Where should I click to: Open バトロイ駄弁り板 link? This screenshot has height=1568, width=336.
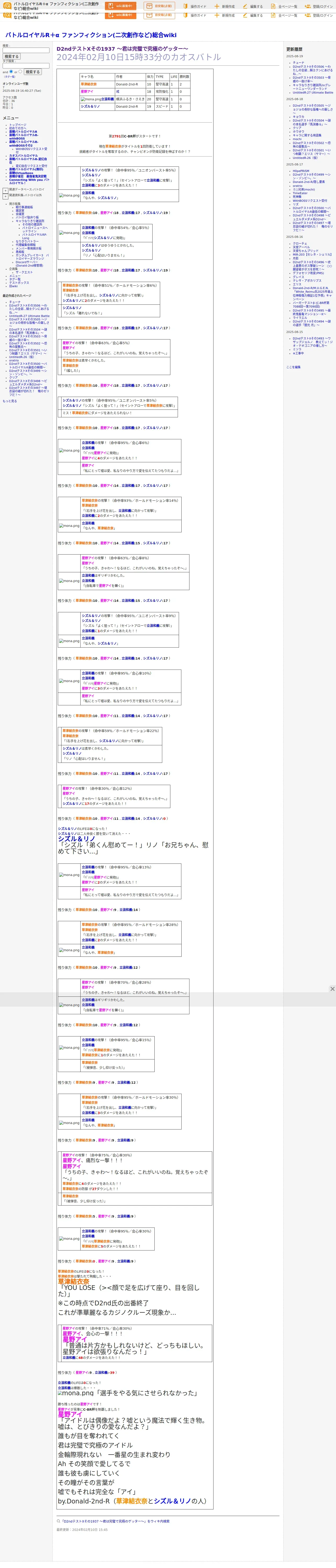pyautogui.click(x=27, y=217)
